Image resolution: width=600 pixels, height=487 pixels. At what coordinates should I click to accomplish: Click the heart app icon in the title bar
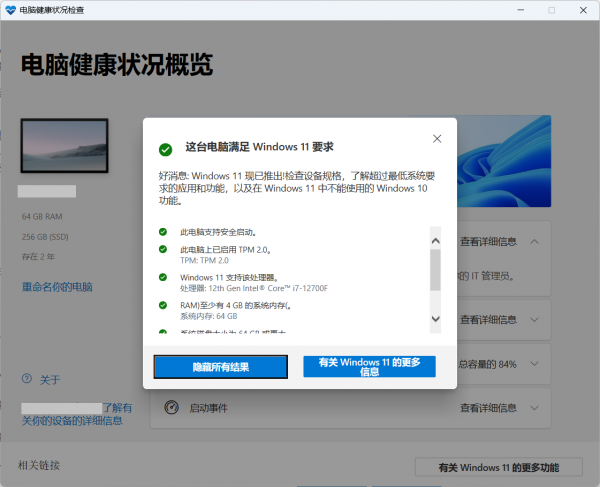[x=11, y=10]
